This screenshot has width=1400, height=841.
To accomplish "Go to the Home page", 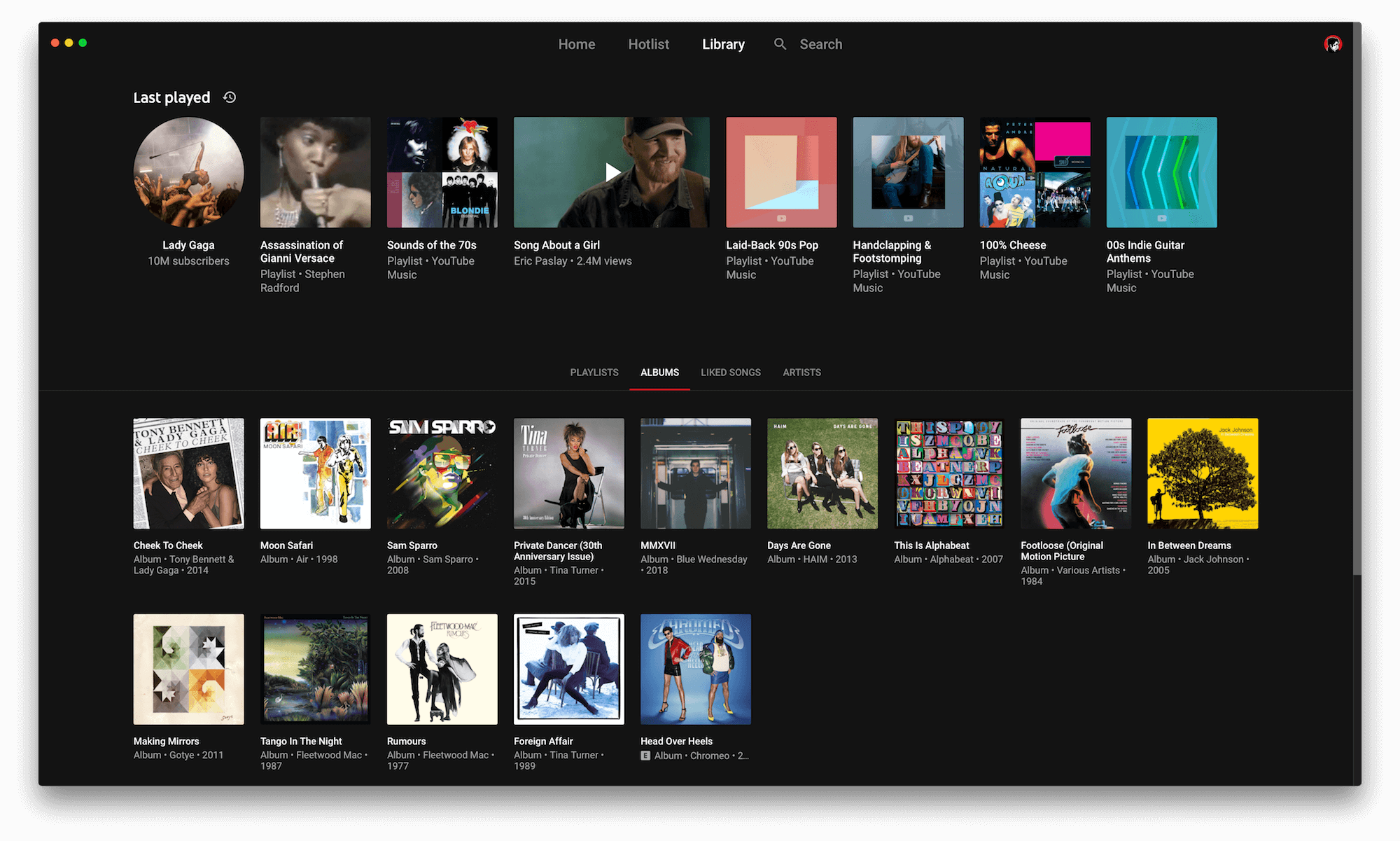I will pos(576,44).
